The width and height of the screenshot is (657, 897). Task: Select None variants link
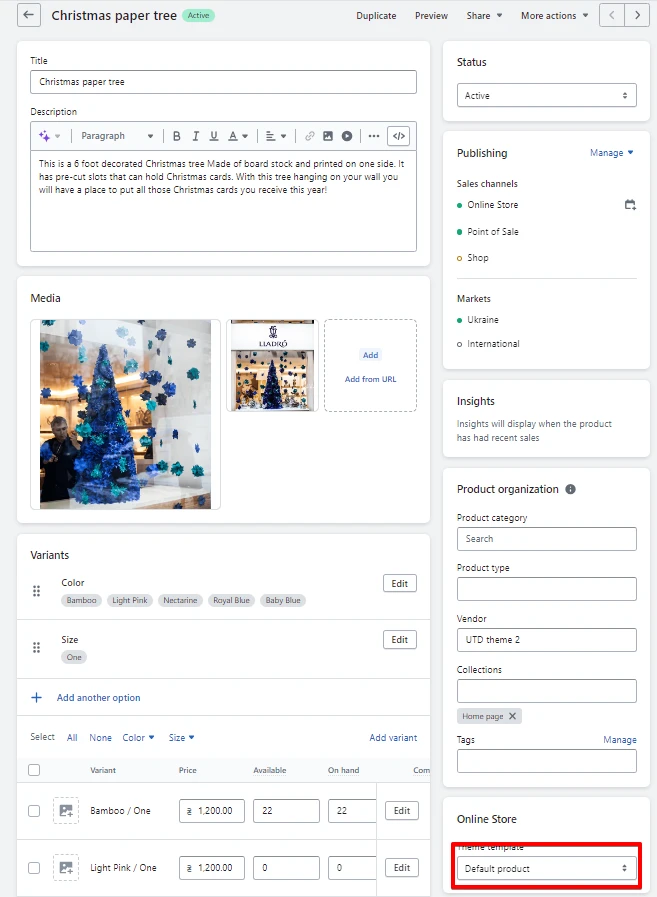tap(100, 738)
